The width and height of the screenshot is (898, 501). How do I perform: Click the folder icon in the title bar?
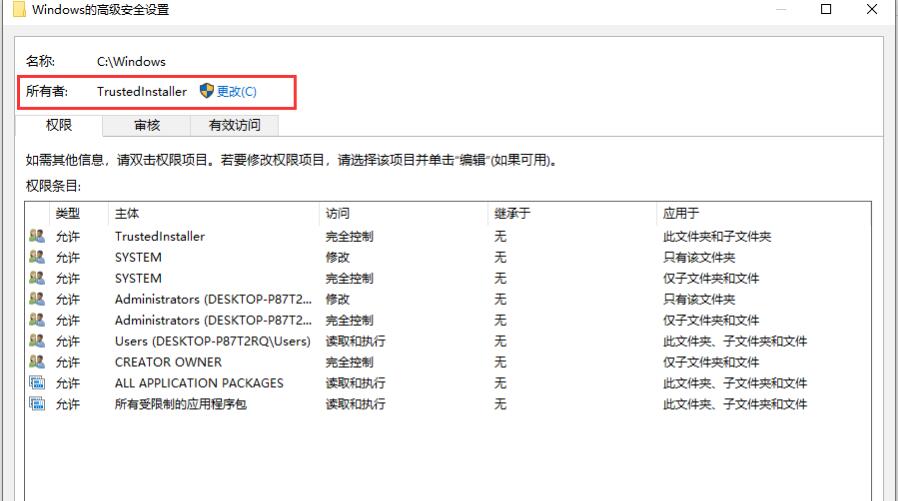click(x=19, y=9)
